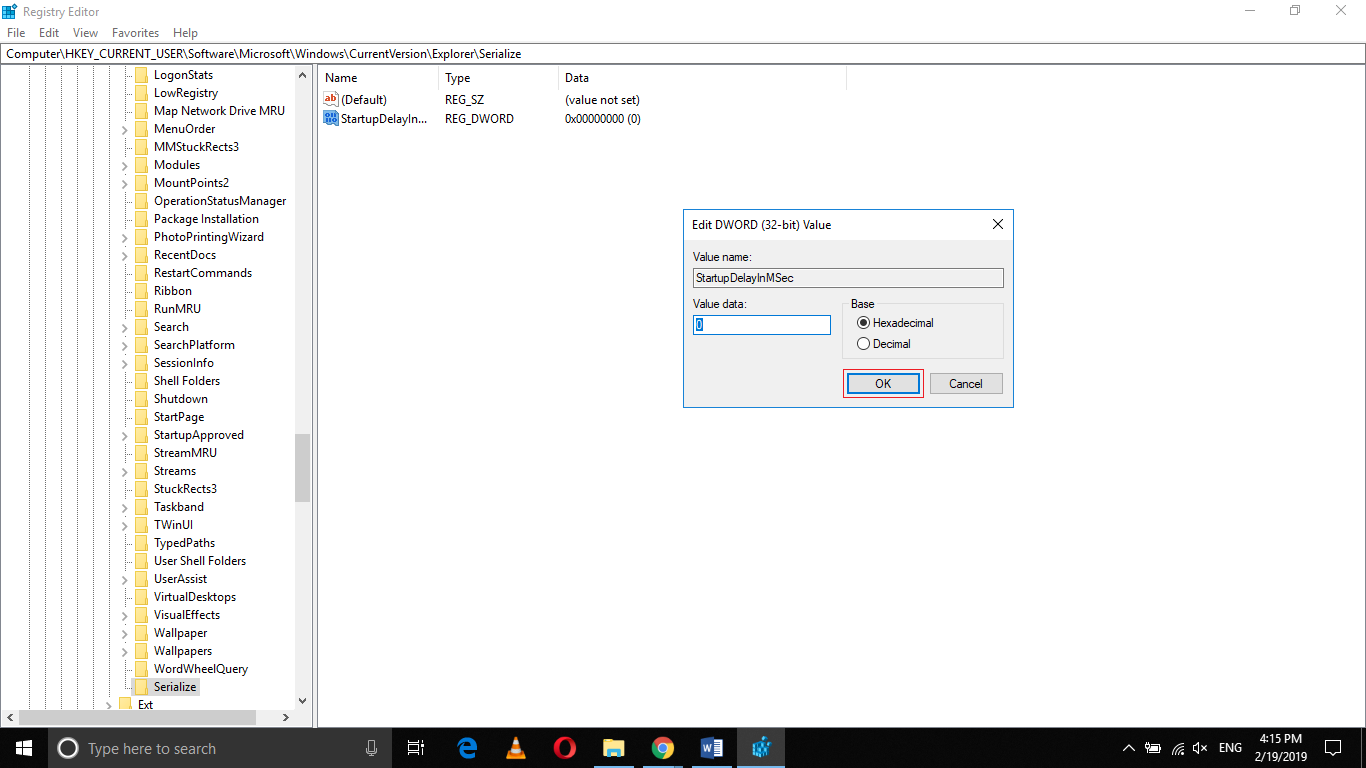Open Opera browser from taskbar
The height and width of the screenshot is (768, 1366).
[x=565, y=748]
